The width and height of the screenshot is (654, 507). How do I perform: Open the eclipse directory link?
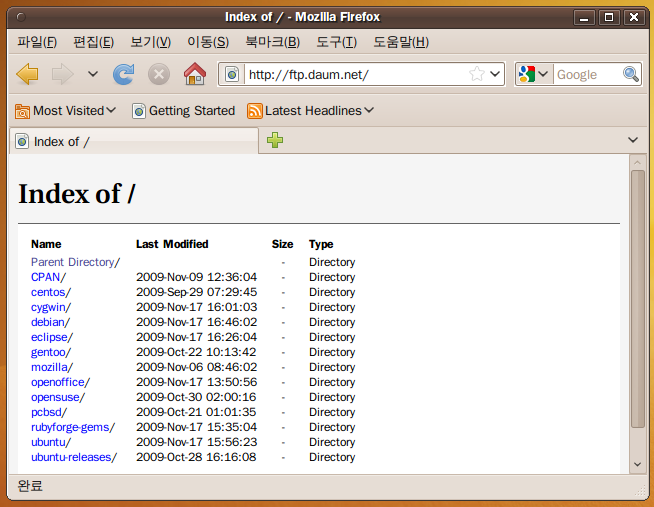pos(49,337)
